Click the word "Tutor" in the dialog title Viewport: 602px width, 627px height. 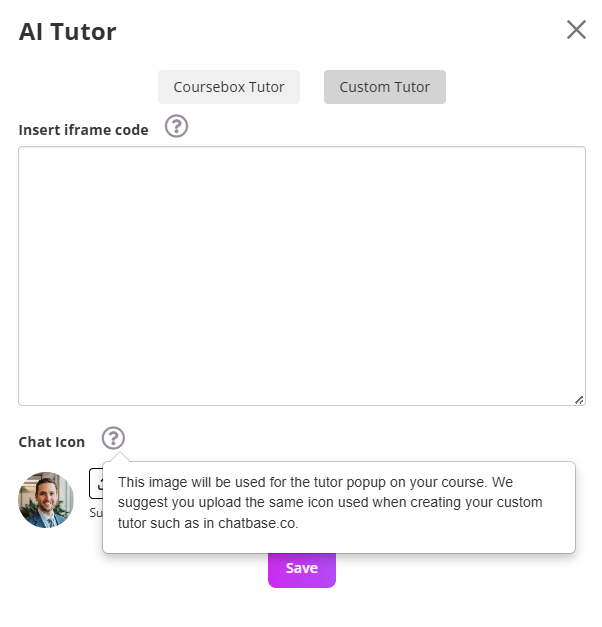coord(87,32)
